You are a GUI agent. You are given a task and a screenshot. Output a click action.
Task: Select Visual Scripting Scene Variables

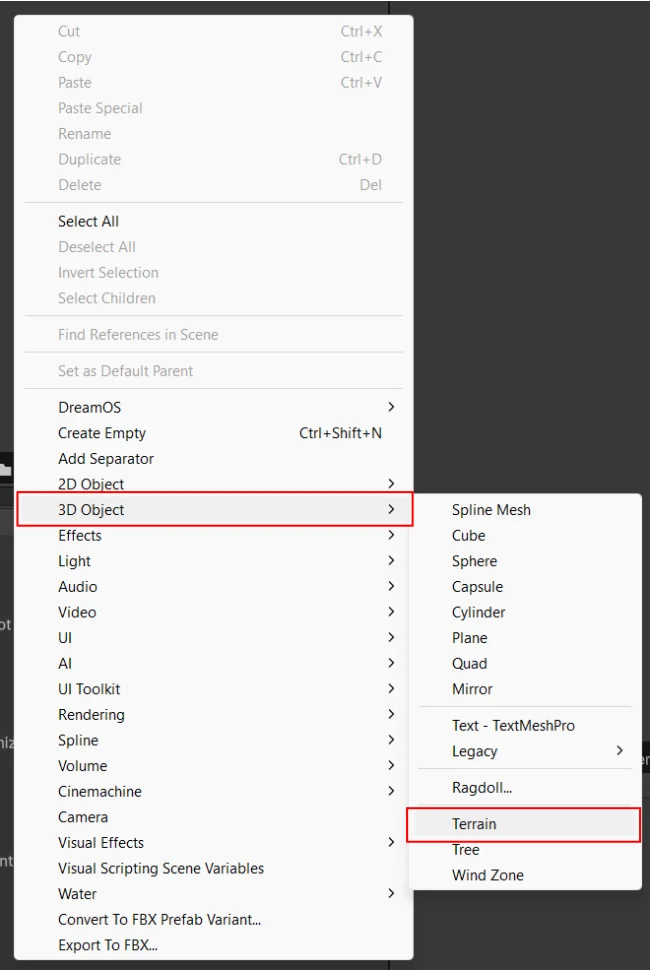(213, 869)
